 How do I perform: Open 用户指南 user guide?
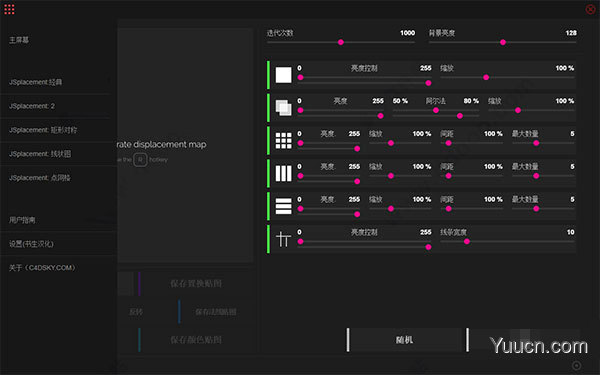click(x=22, y=220)
